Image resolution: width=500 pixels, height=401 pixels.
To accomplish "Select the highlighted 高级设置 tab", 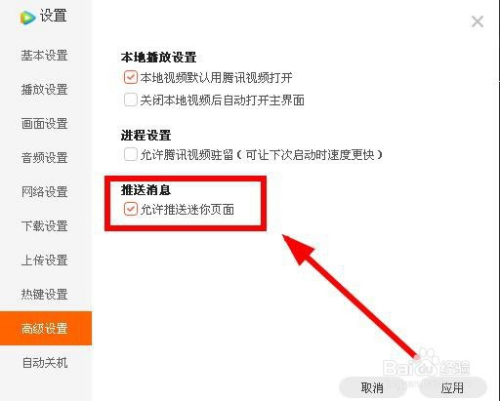I will [46, 328].
